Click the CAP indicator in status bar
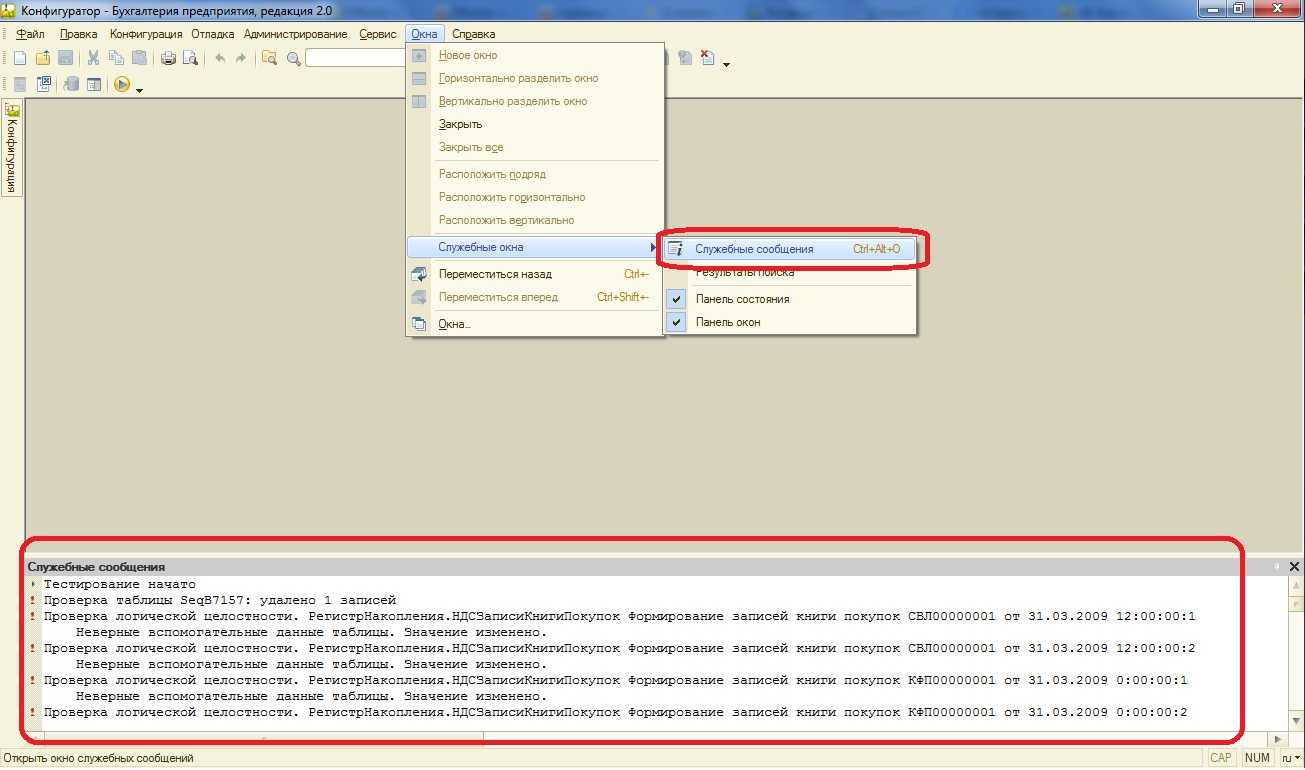This screenshot has width=1305, height=770. tap(1221, 758)
